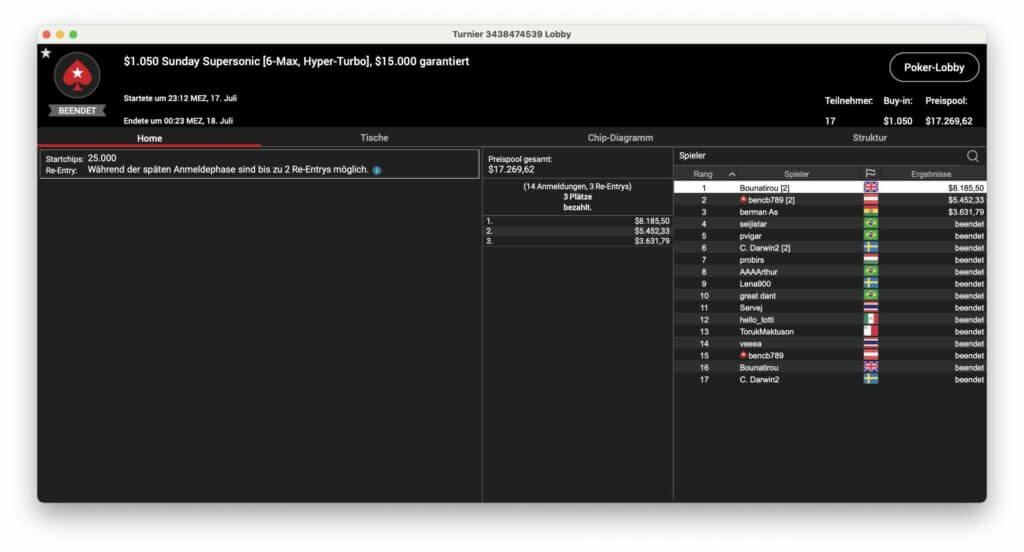Sort by country flag column icon
This screenshot has height=552, width=1024.
[870, 174]
